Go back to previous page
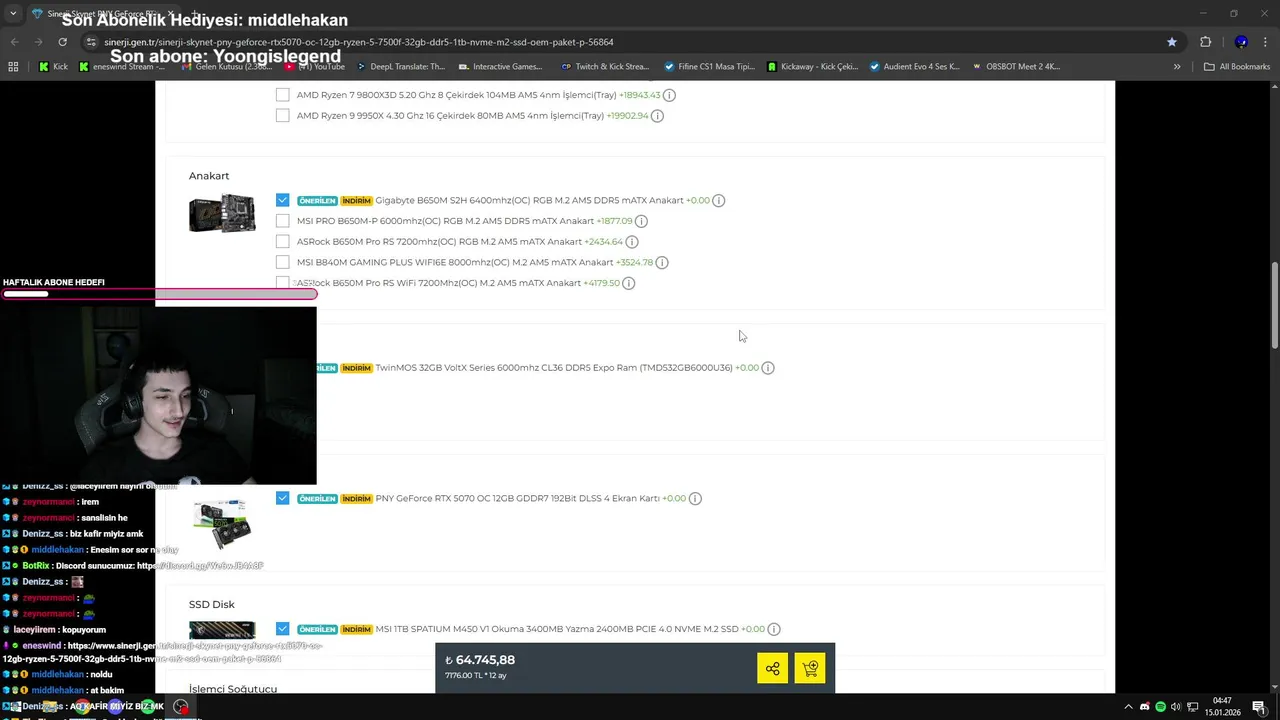 pyautogui.click(x=14, y=42)
